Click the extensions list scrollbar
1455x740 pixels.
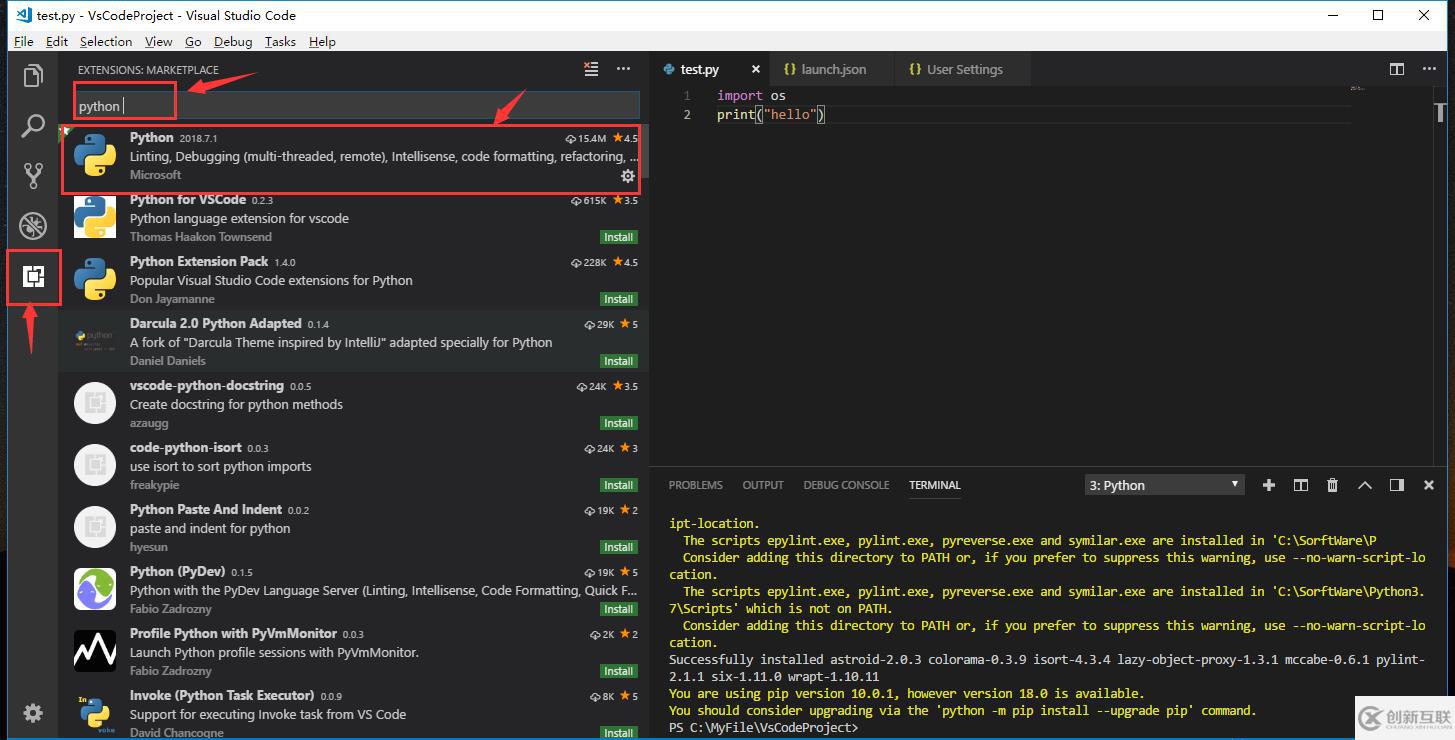pyautogui.click(x=644, y=150)
